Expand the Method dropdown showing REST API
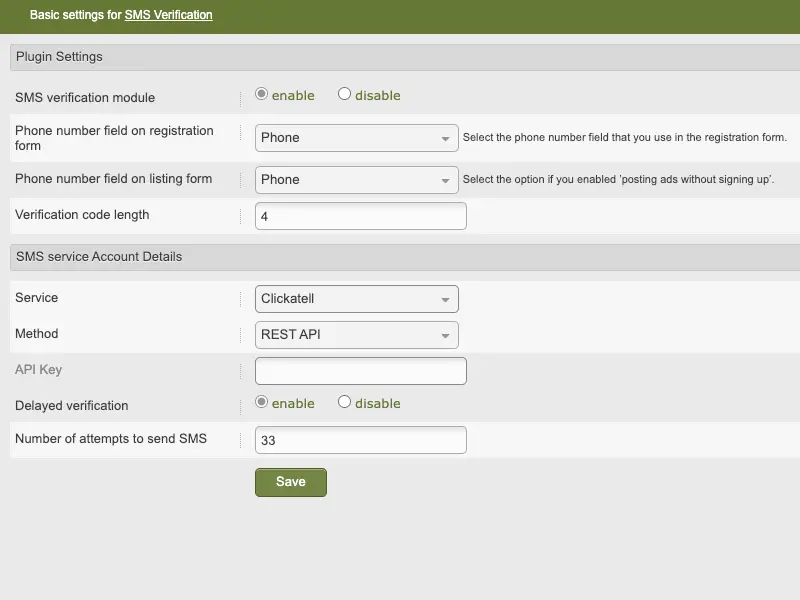This screenshot has width=800, height=600. [x=356, y=334]
